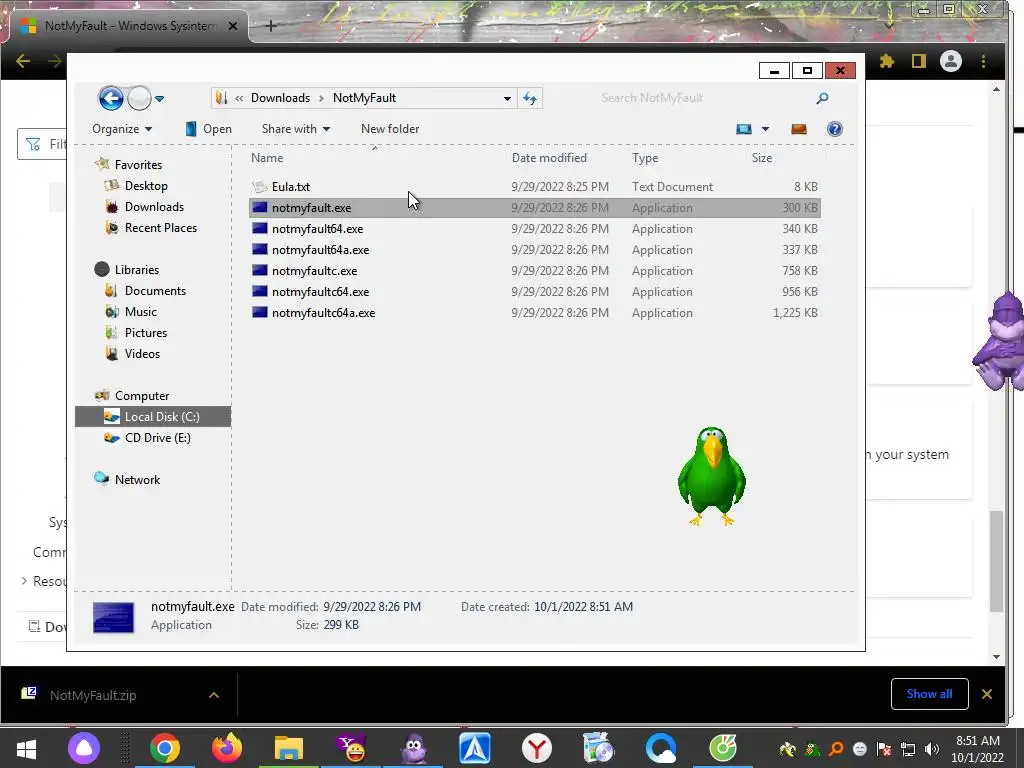Image resolution: width=1024 pixels, height=768 pixels.
Task: Expand the address bar history dropdown
Action: [x=507, y=99]
